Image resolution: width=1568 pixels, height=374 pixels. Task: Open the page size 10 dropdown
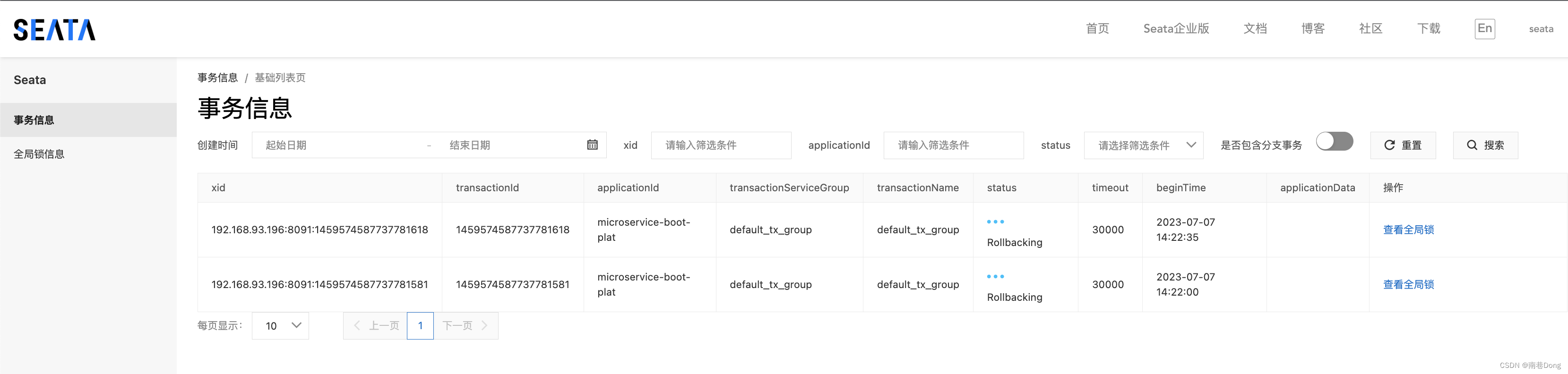tap(280, 326)
